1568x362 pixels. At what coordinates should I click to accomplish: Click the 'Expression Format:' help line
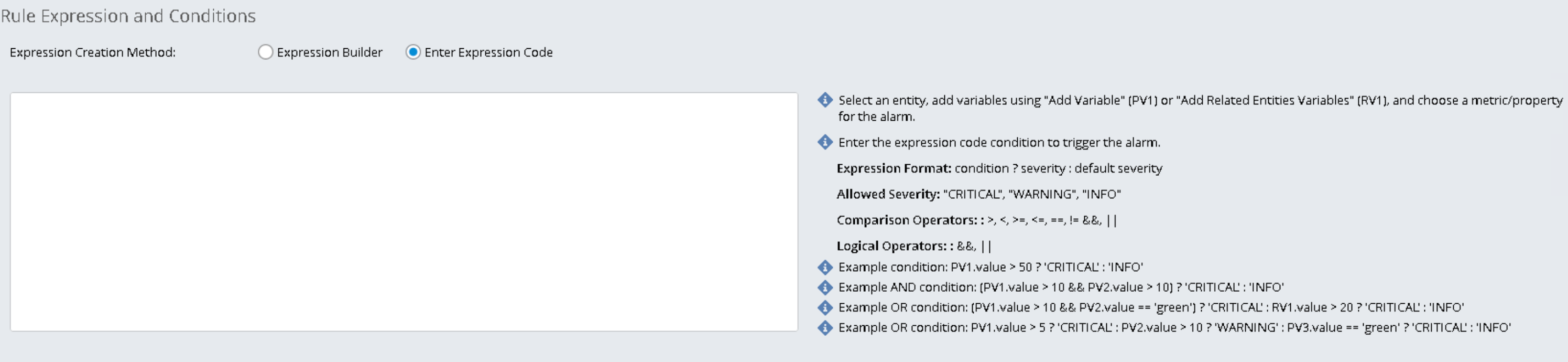coord(999,168)
